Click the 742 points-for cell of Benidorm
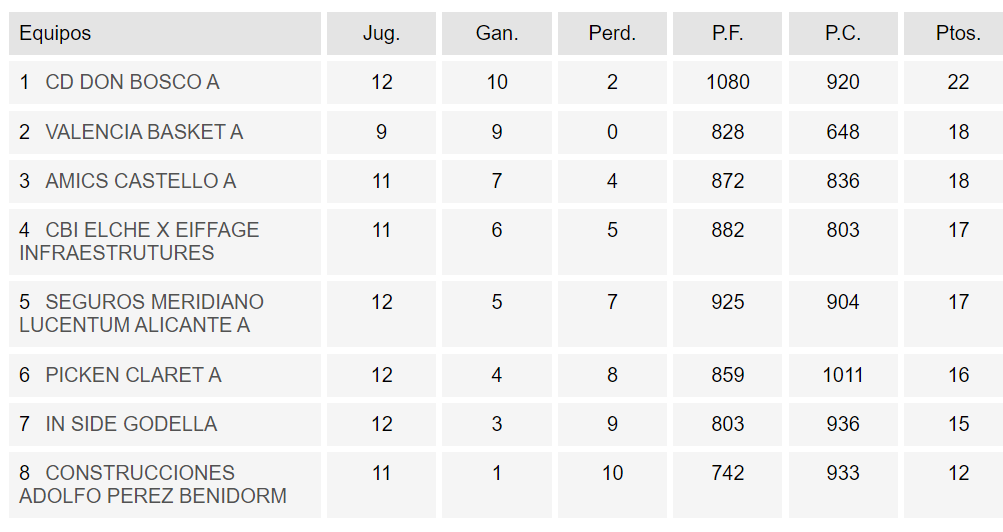The height and width of the screenshot is (532, 1003). click(x=727, y=473)
